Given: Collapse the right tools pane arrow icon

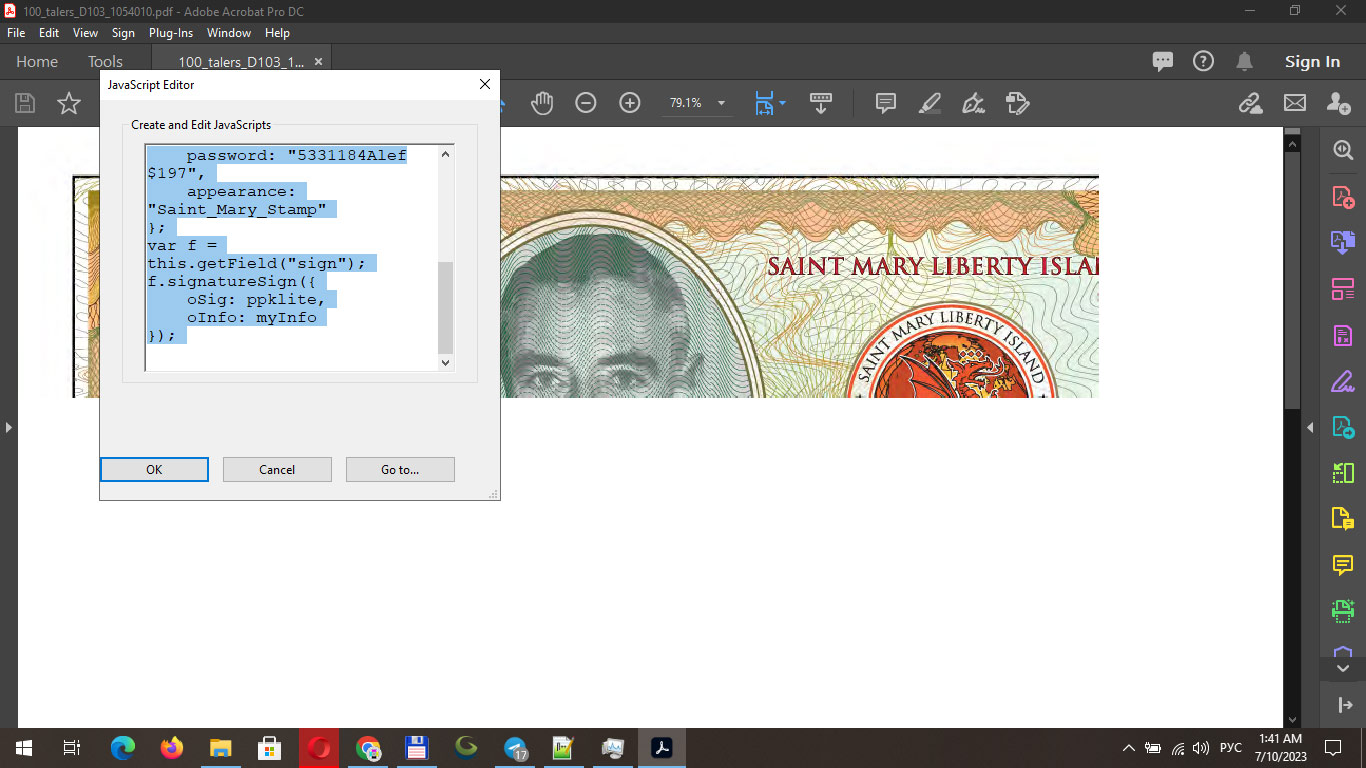Looking at the screenshot, I should 1345,705.
